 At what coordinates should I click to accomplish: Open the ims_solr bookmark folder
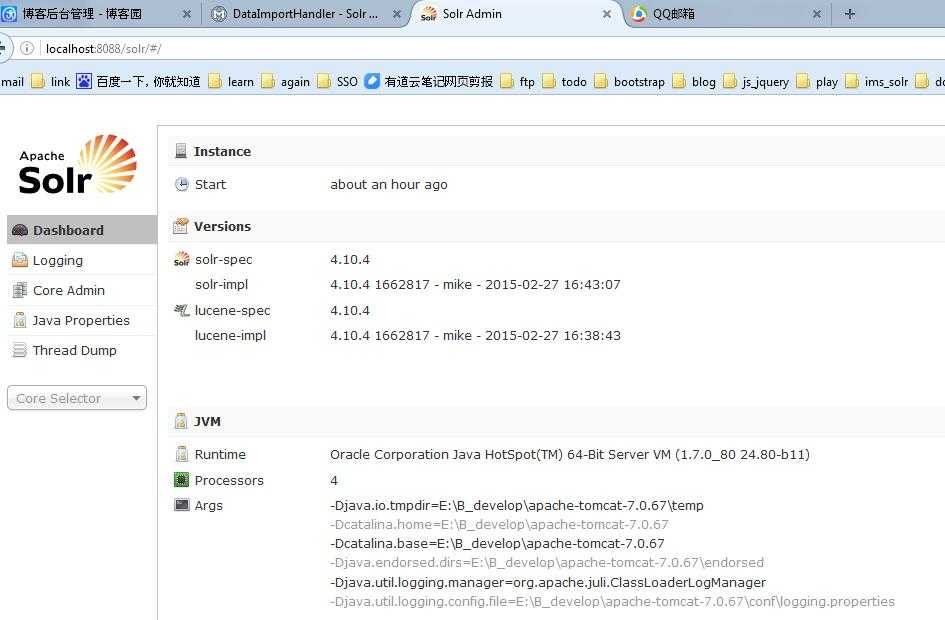(x=877, y=81)
